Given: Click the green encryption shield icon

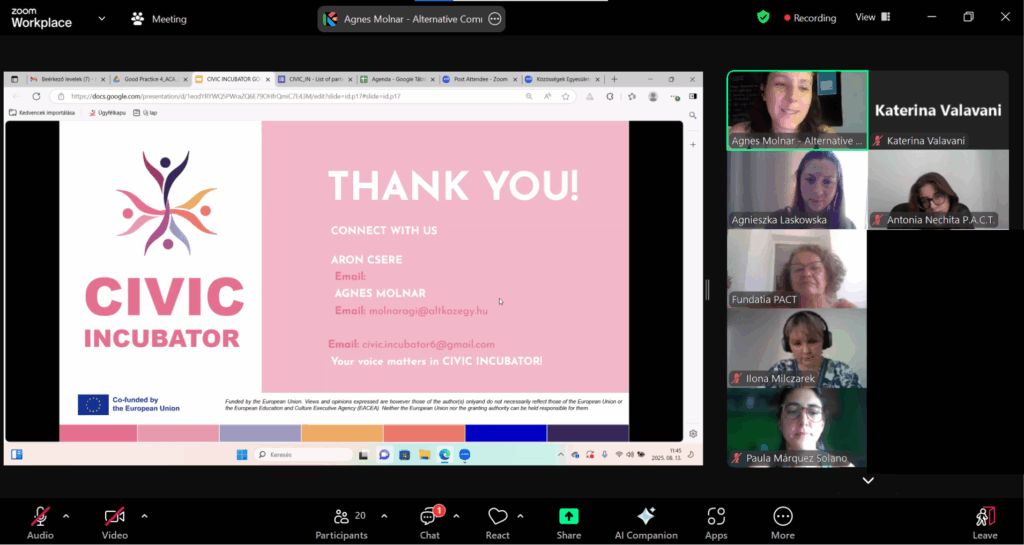Looking at the screenshot, I should (x=763, y=17).
